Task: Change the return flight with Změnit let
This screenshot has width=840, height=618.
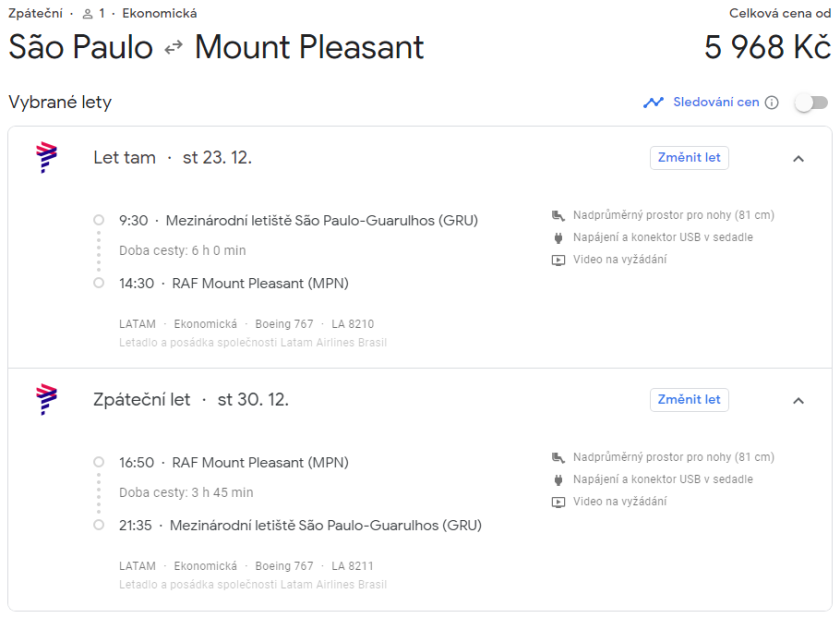Action: [x=689, y=400]
